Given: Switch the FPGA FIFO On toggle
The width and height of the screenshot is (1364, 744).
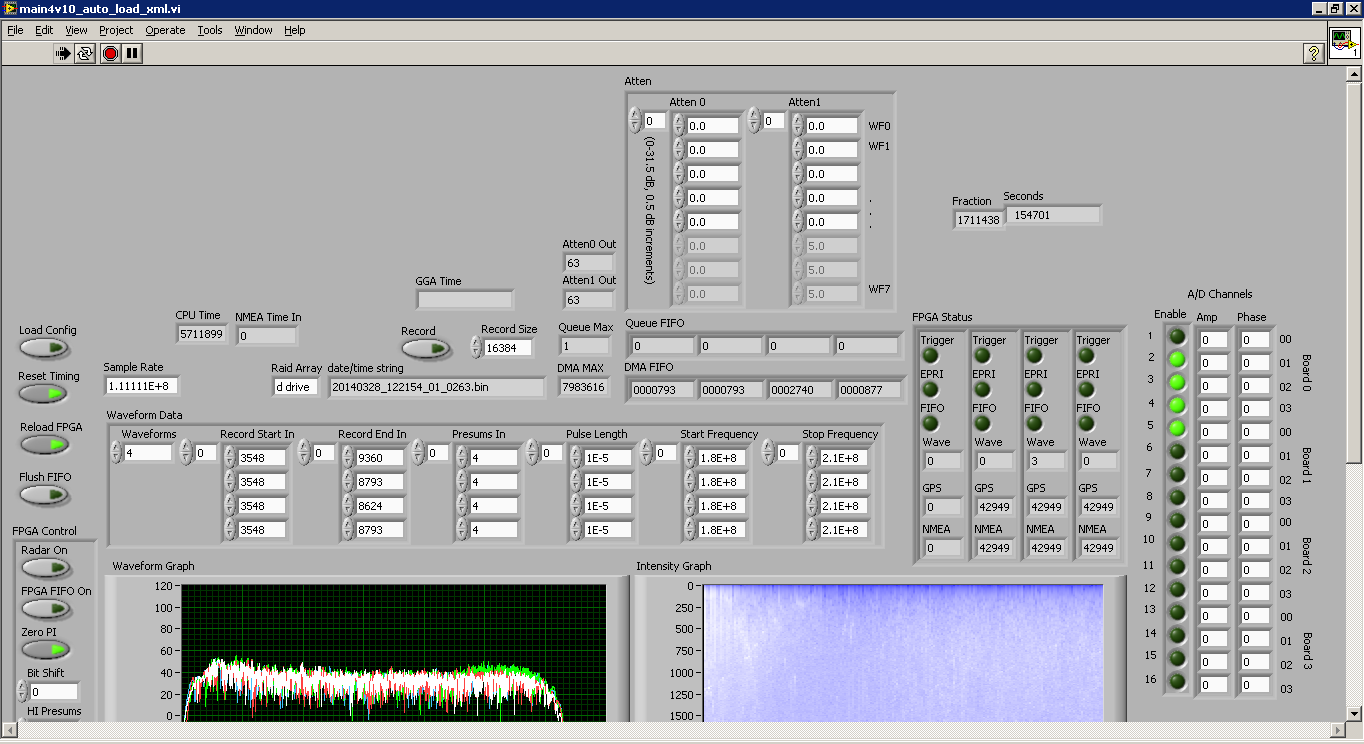Looking at the screenshot, I should pyautogui.click(x=45, y=608).
